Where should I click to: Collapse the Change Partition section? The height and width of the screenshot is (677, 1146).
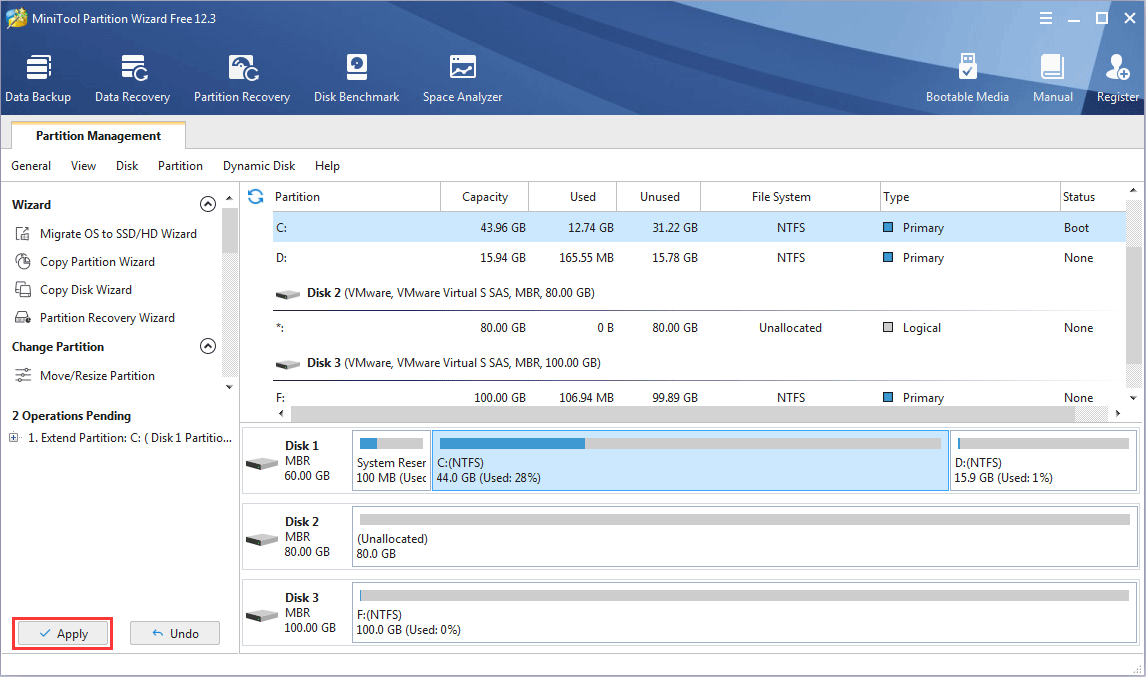point(208,346)
